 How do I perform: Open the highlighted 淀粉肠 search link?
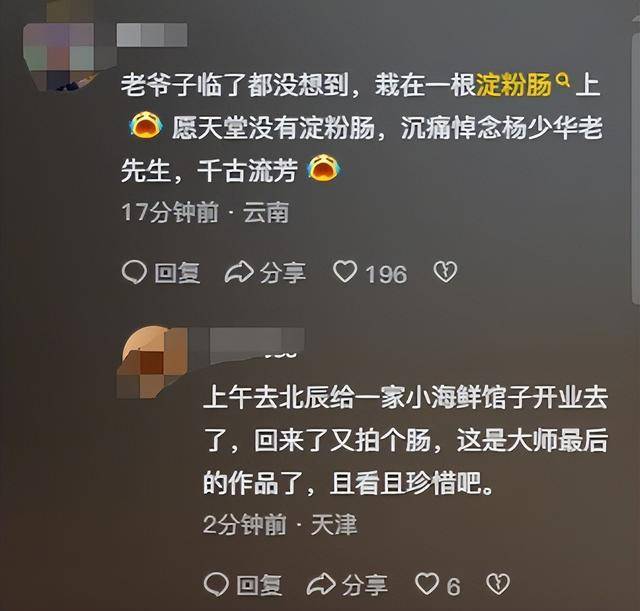click(x=514, y=85)
